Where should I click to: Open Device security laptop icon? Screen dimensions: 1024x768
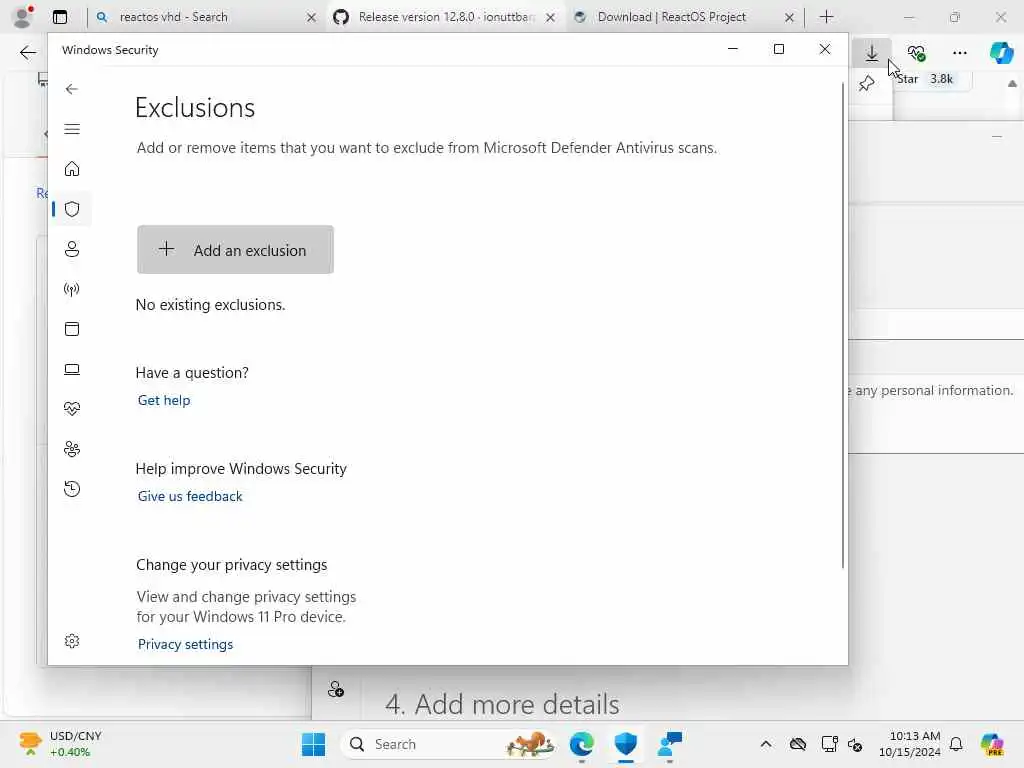[72, 370]
